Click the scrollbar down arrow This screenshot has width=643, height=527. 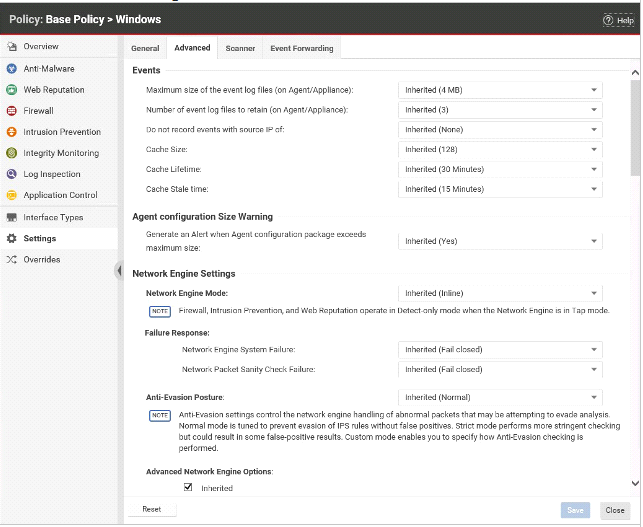(635, 483)
